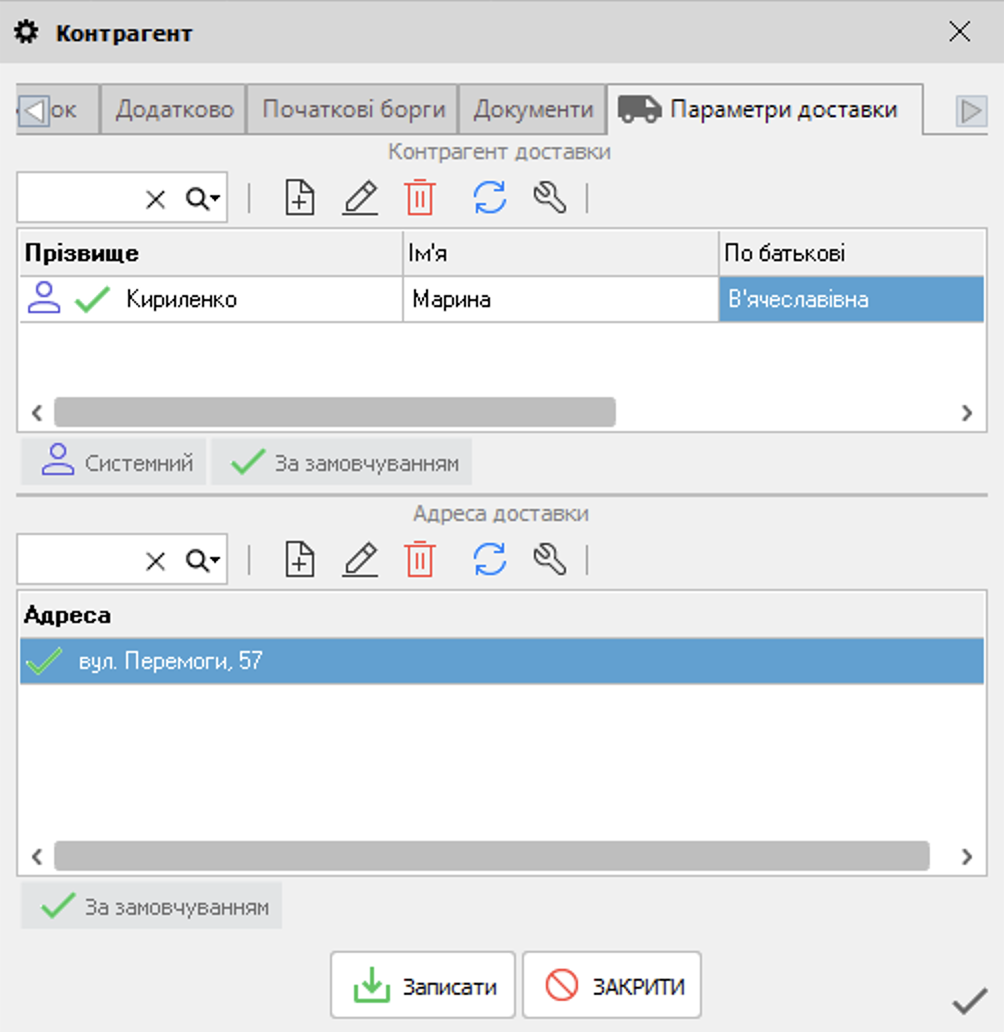Clear the address search field
Screen dimensions: 1004x1032
(155, 561)
